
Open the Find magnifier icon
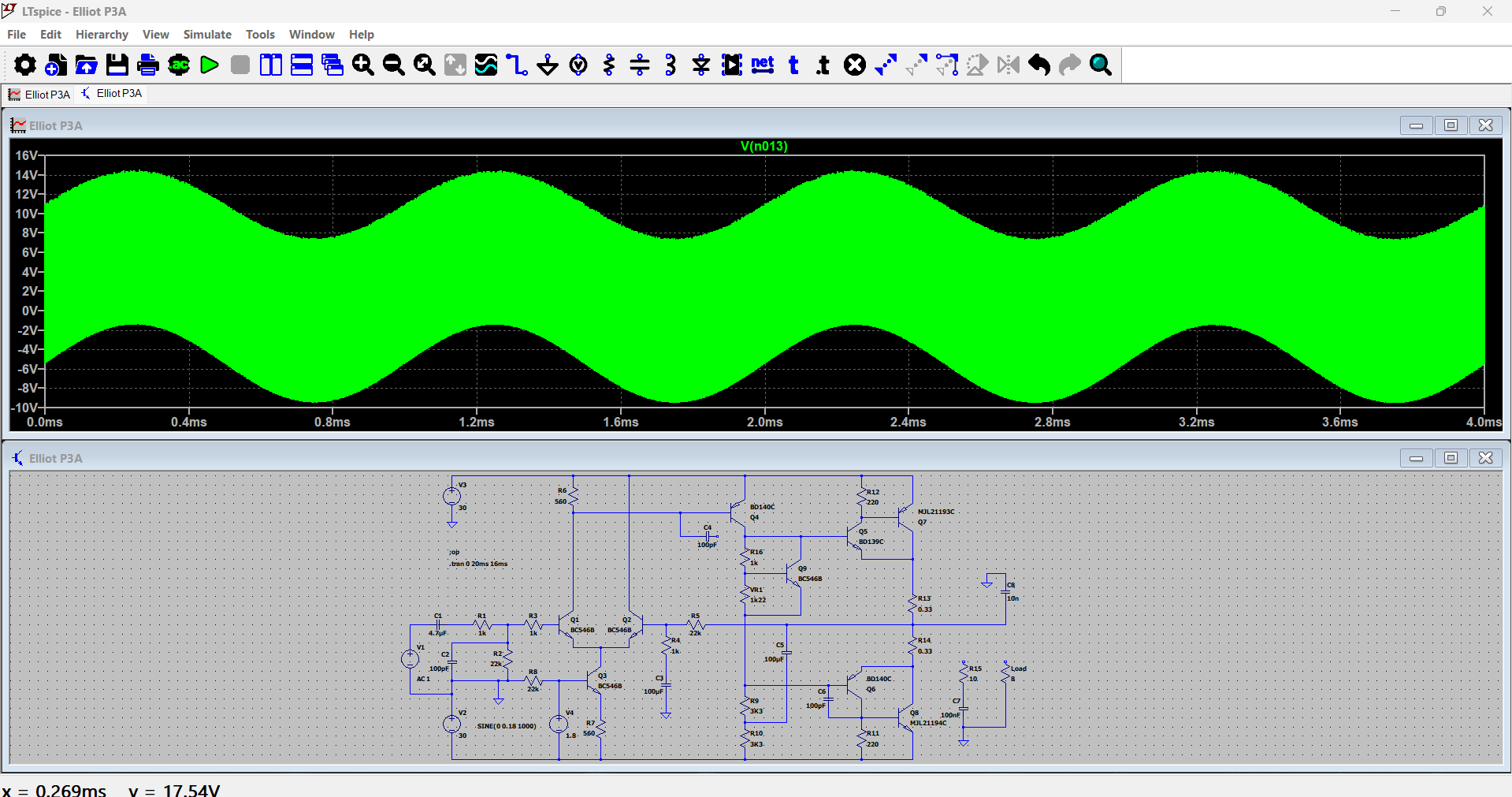point(1101,65)
